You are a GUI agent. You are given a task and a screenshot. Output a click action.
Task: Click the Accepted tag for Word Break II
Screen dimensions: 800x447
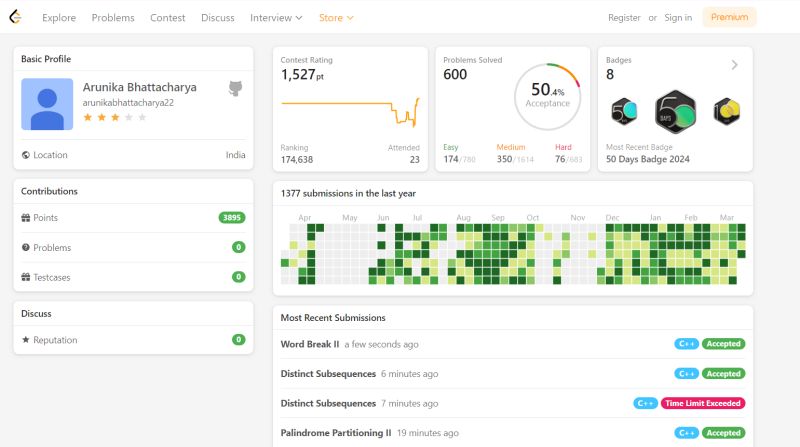[723, 344]
